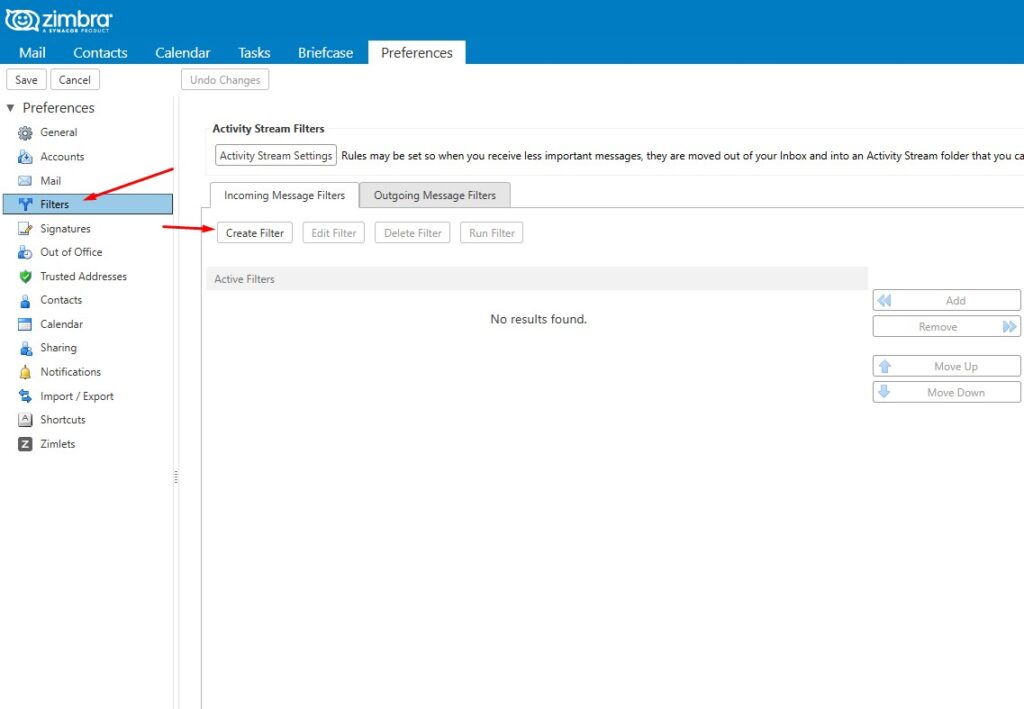Image resolution: width=1024 pixels, height=709 pixels.
Task: Click the up arrow on Move Up
Action: coord(885,366)
